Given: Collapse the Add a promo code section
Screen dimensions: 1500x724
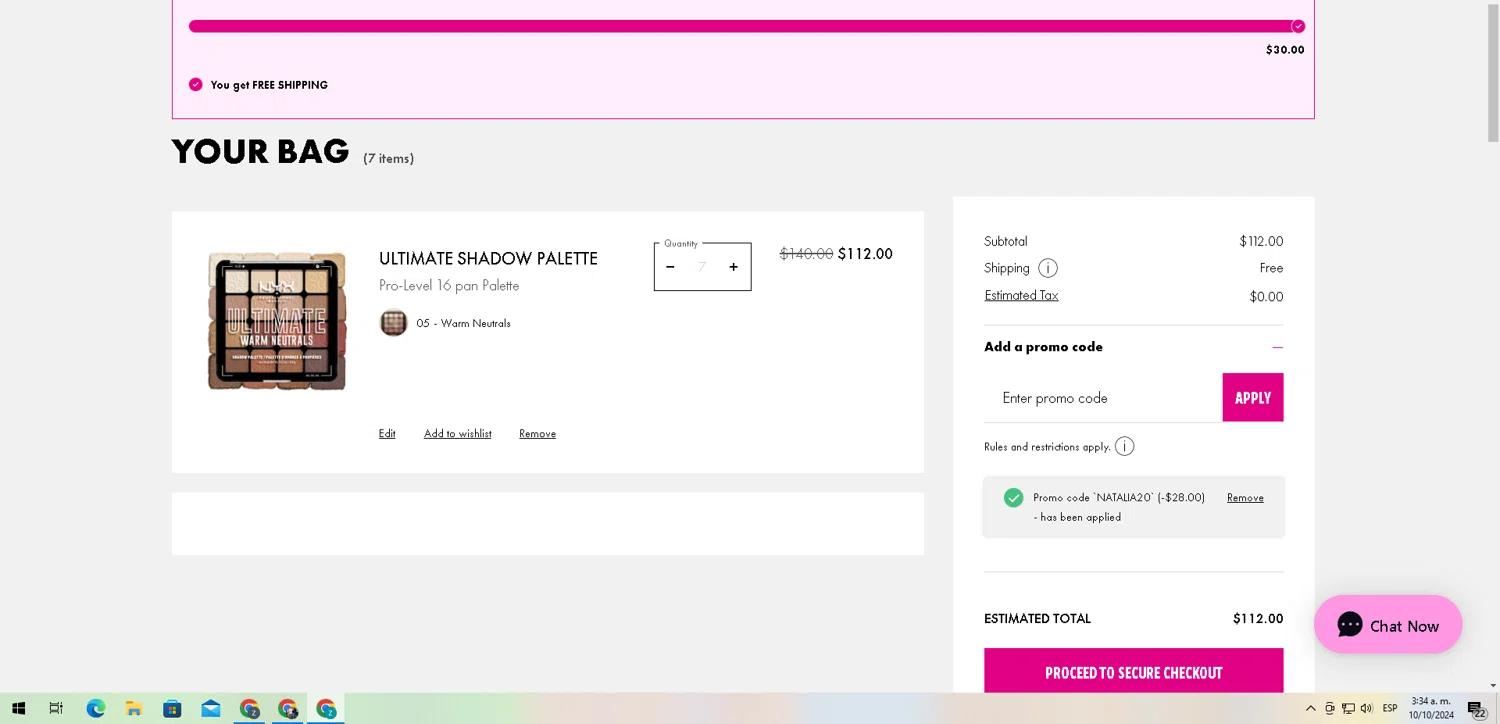Looking at the screenshot, I should click(x=1277, y=347).
